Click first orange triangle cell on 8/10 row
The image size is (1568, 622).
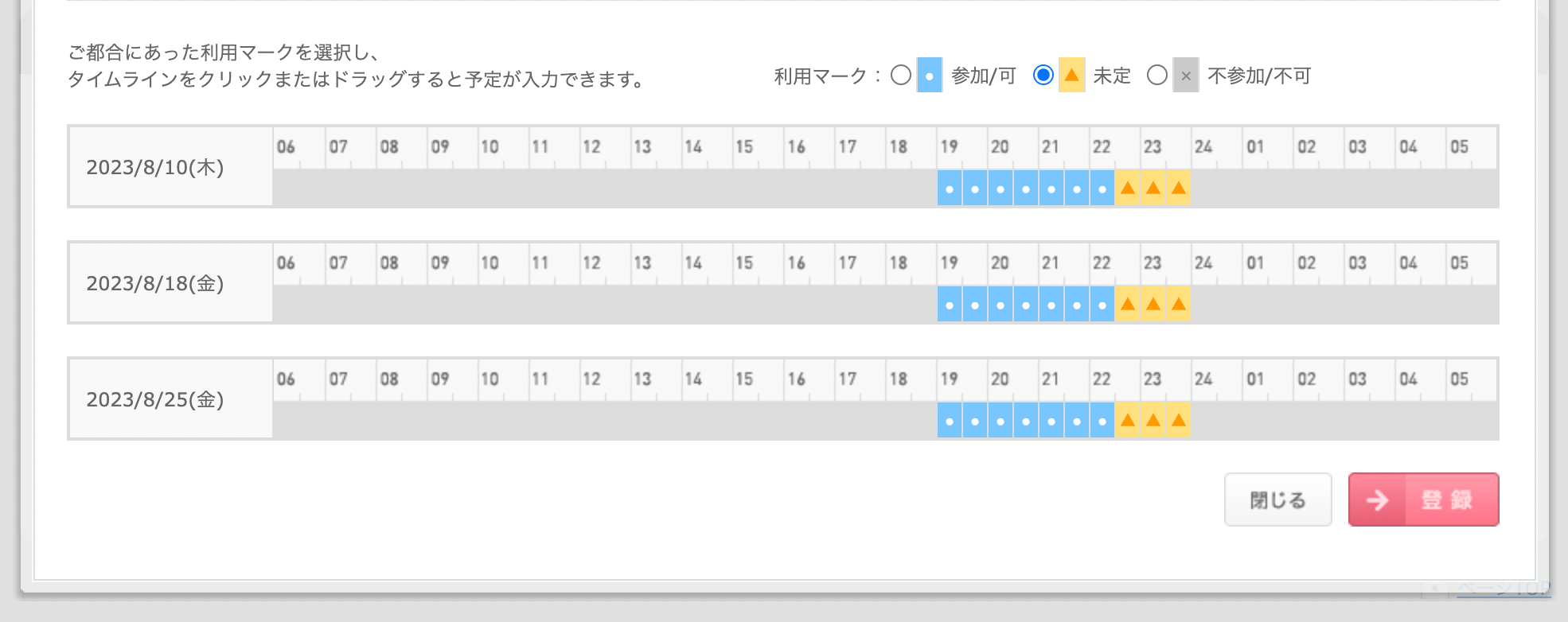[x=1127, y=189]
